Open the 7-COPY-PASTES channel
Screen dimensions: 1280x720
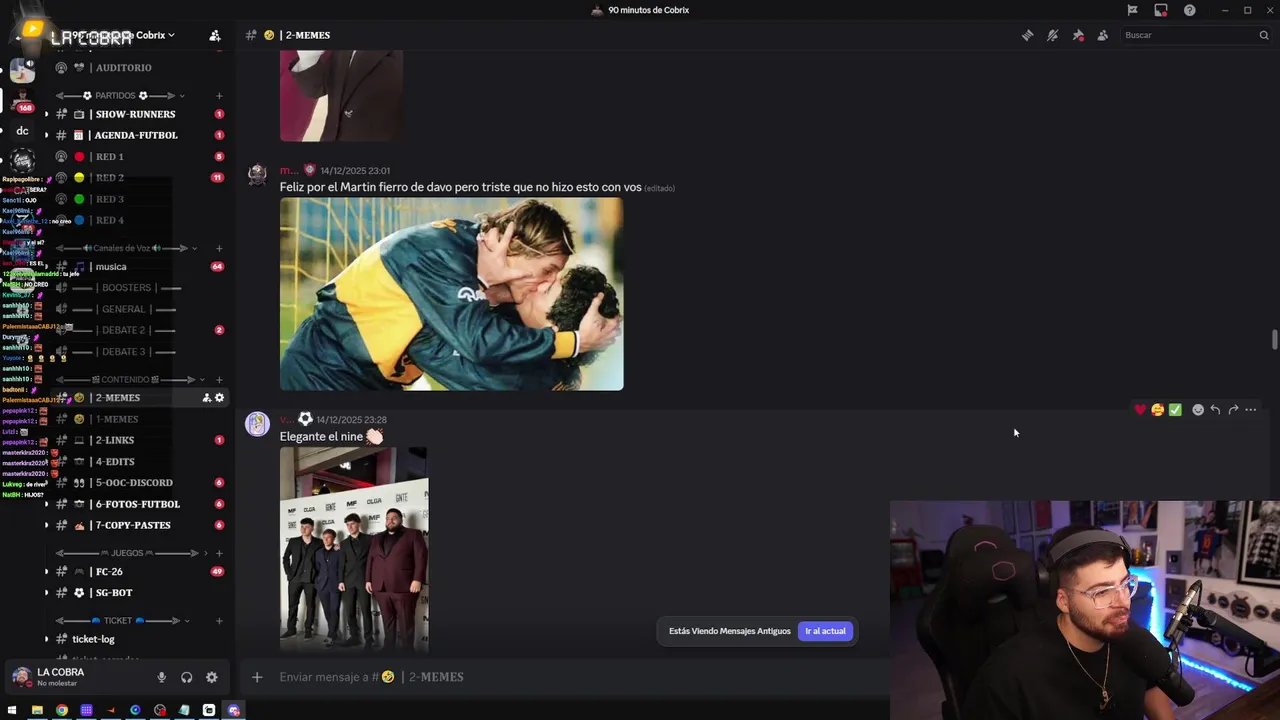[132, 525]
